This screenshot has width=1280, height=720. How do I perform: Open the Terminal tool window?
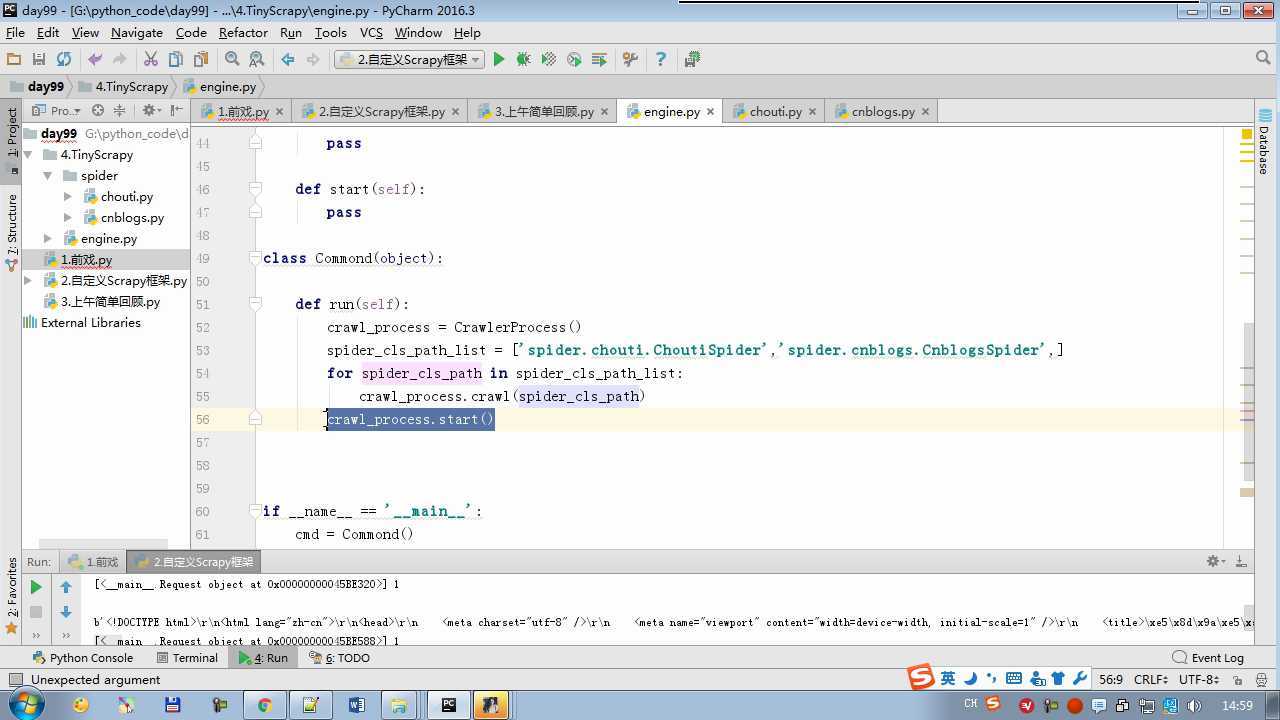187,658
